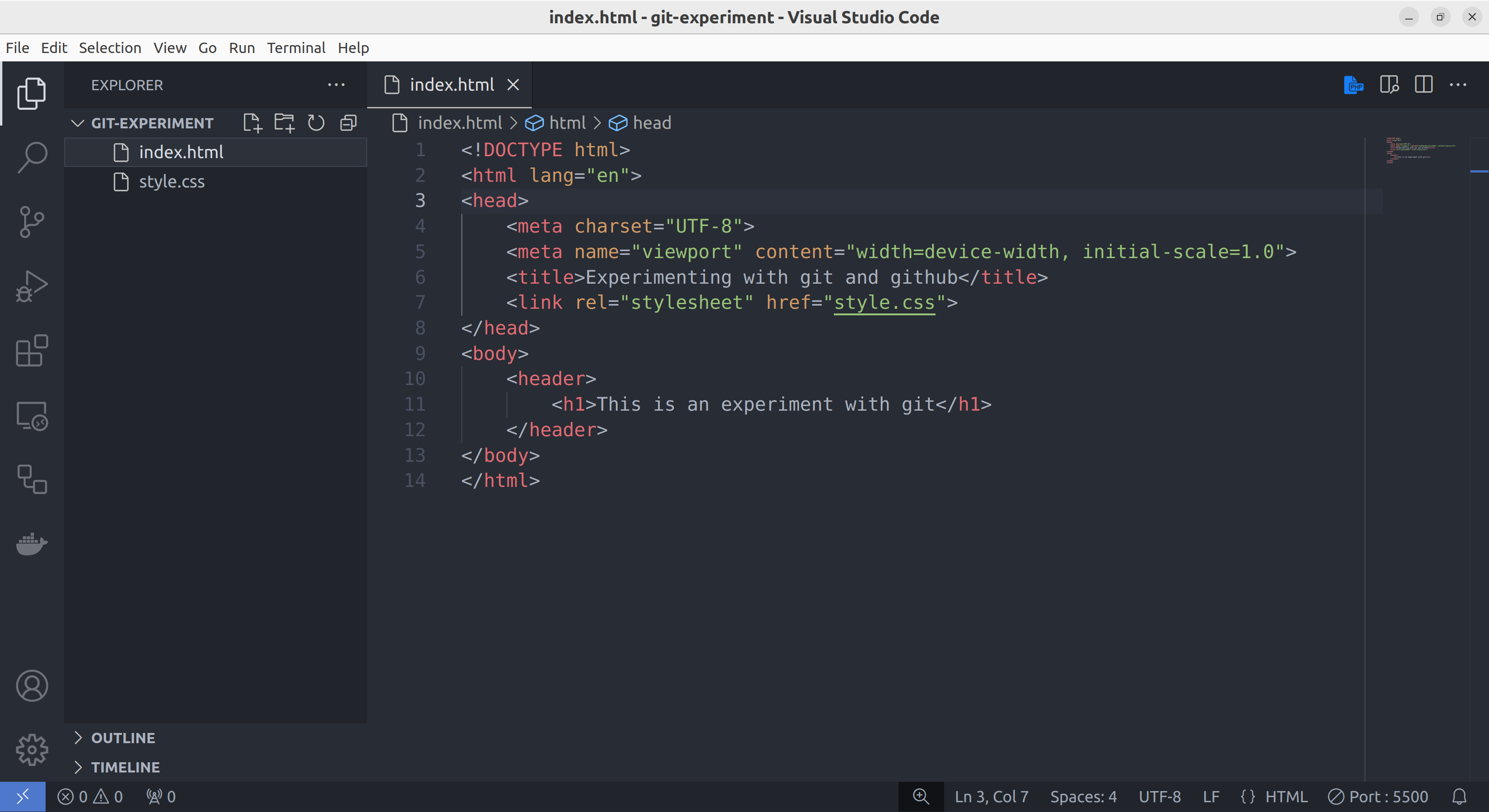Click the closing header tag on line 12
The image size is (1489, 812).
pos(557,430)
